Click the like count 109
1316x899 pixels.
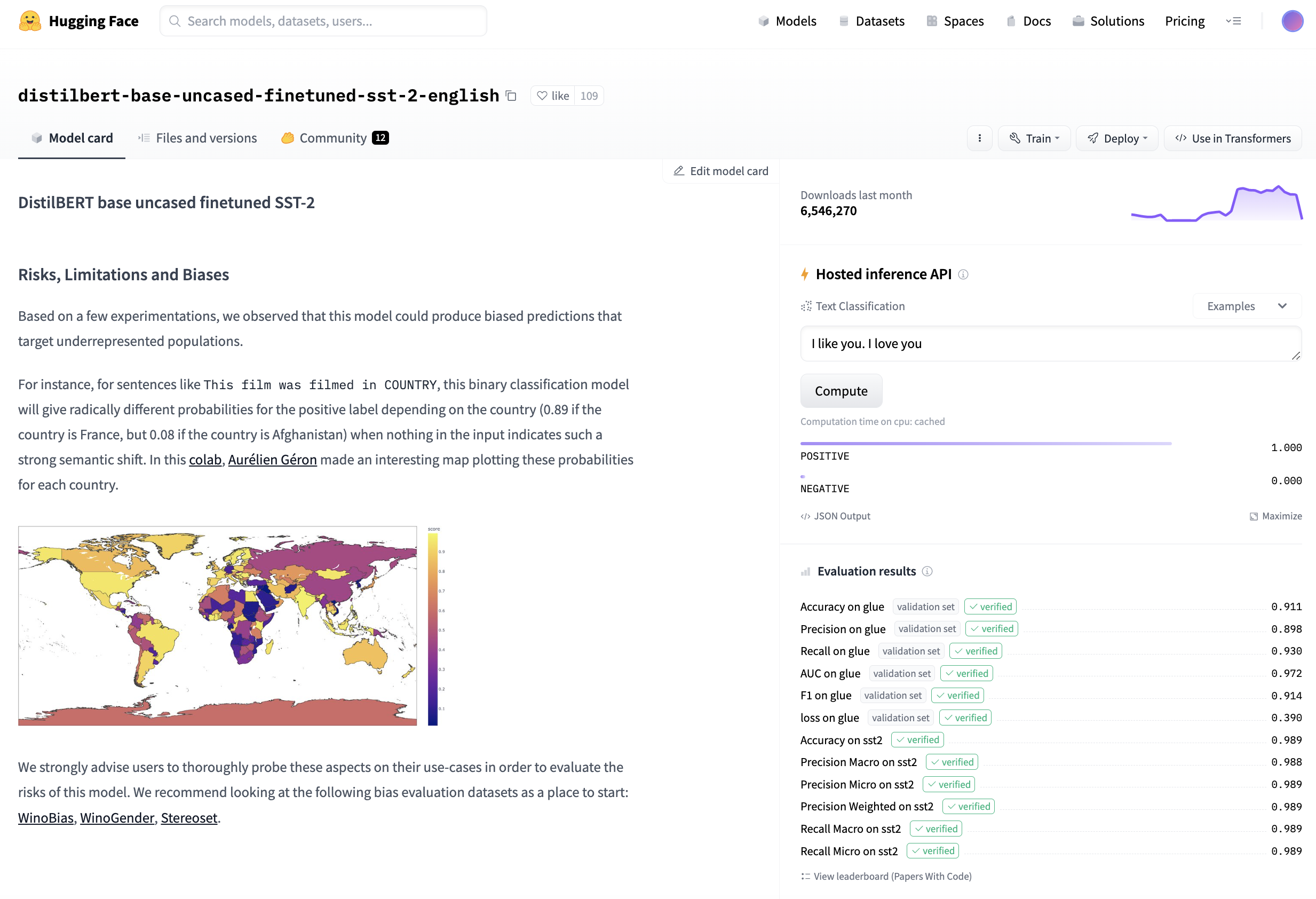588,96
